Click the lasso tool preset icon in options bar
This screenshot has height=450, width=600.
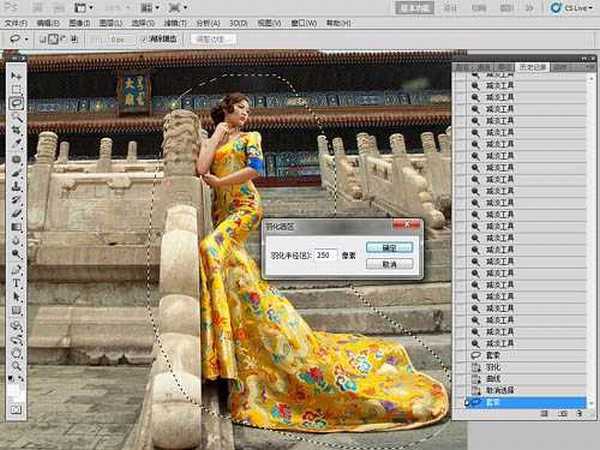14,39
